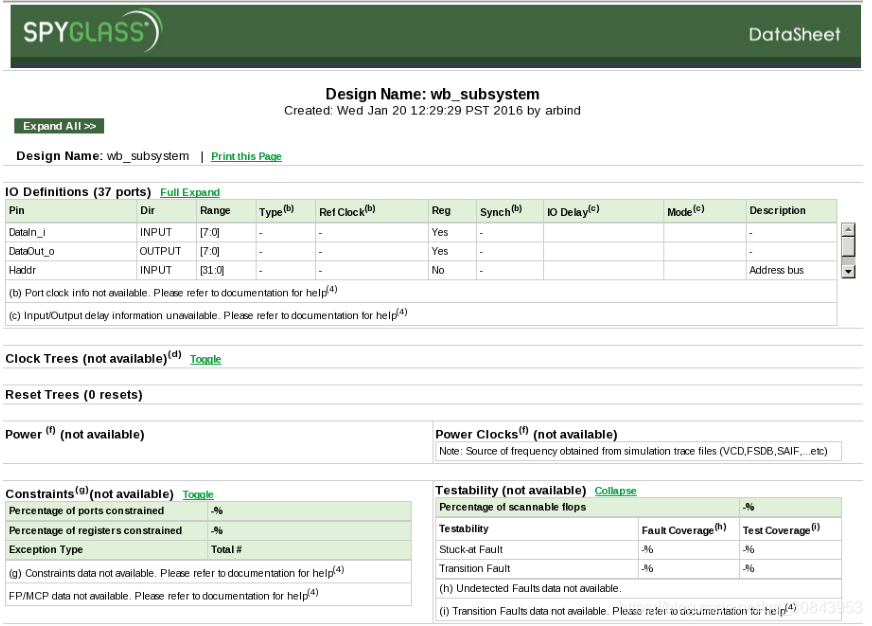The width and height of the screenshot is (872, 626).
Task: Select the DataOut_o pin cell
Action: tap(71, 251)
